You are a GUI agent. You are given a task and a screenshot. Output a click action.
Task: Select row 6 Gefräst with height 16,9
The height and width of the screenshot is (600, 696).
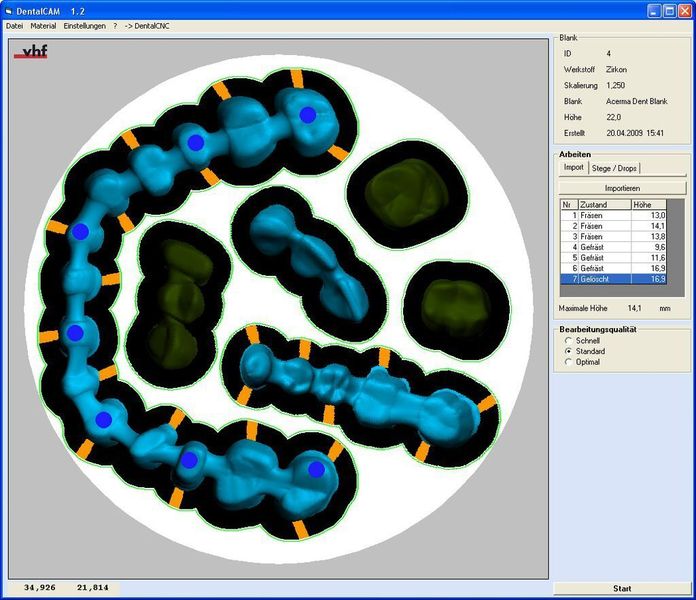(613, 268)
